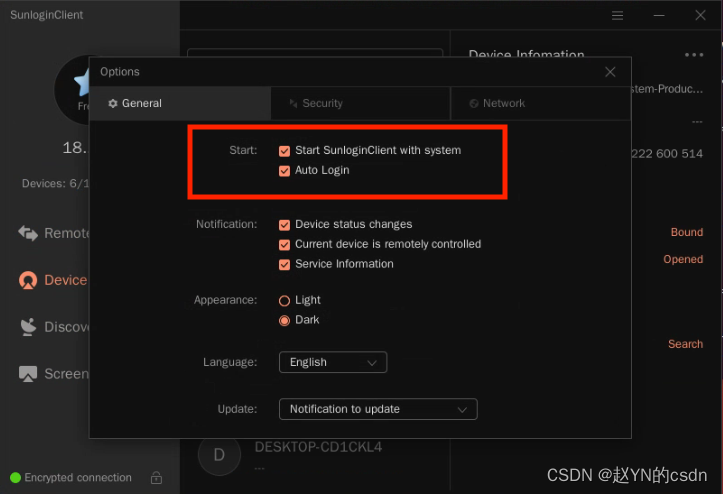Click the Screen projection icon in the sidebar
Viewport: 723px width, 494px height.
[28, 374]
